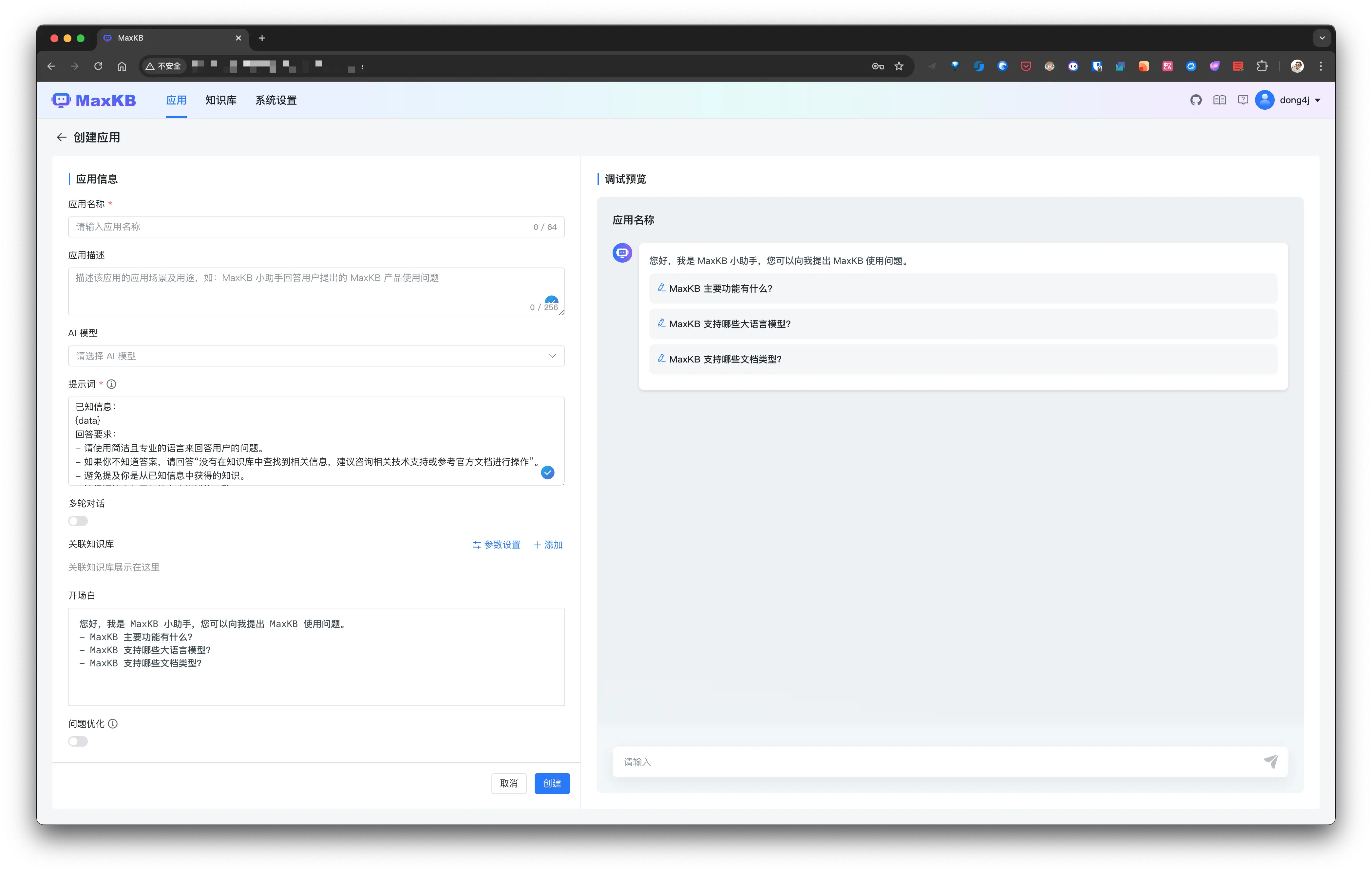Expand the browser tab list chevron
The width and height of the screenshot is (1372, 873).
coord(1322,38)
